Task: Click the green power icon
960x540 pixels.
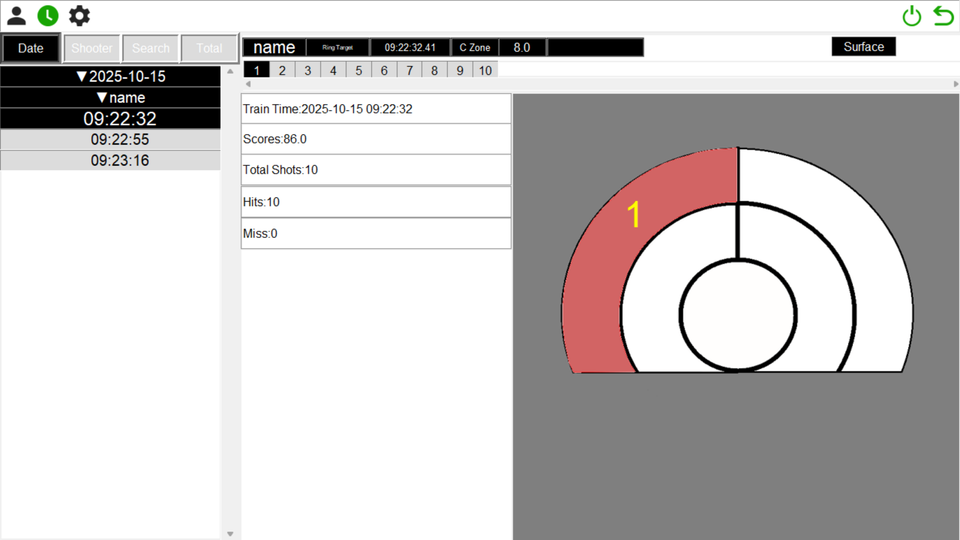Action: (x=911, y=15)
